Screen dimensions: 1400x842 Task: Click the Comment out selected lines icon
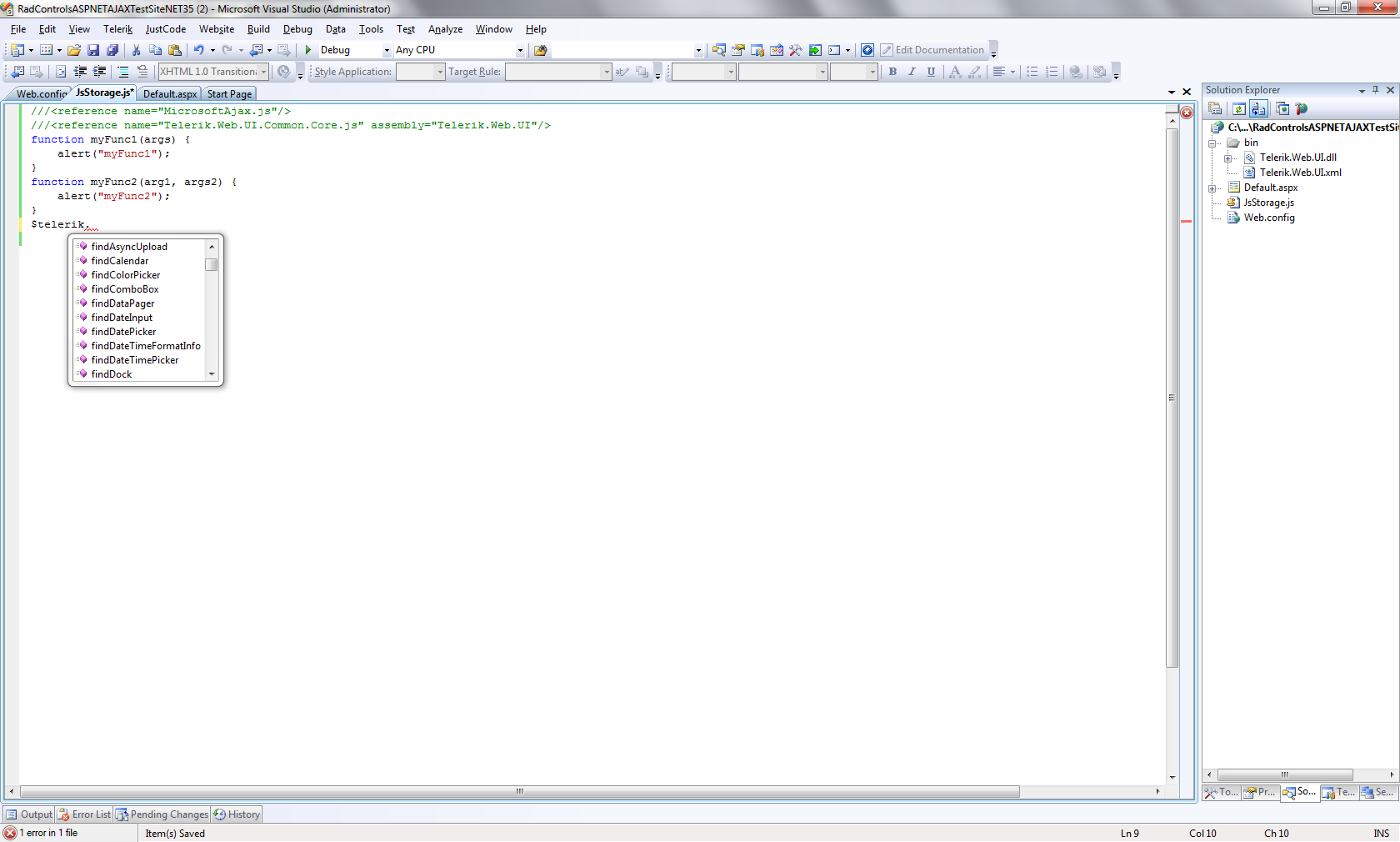pyautogui.click(x=123, y=72)
